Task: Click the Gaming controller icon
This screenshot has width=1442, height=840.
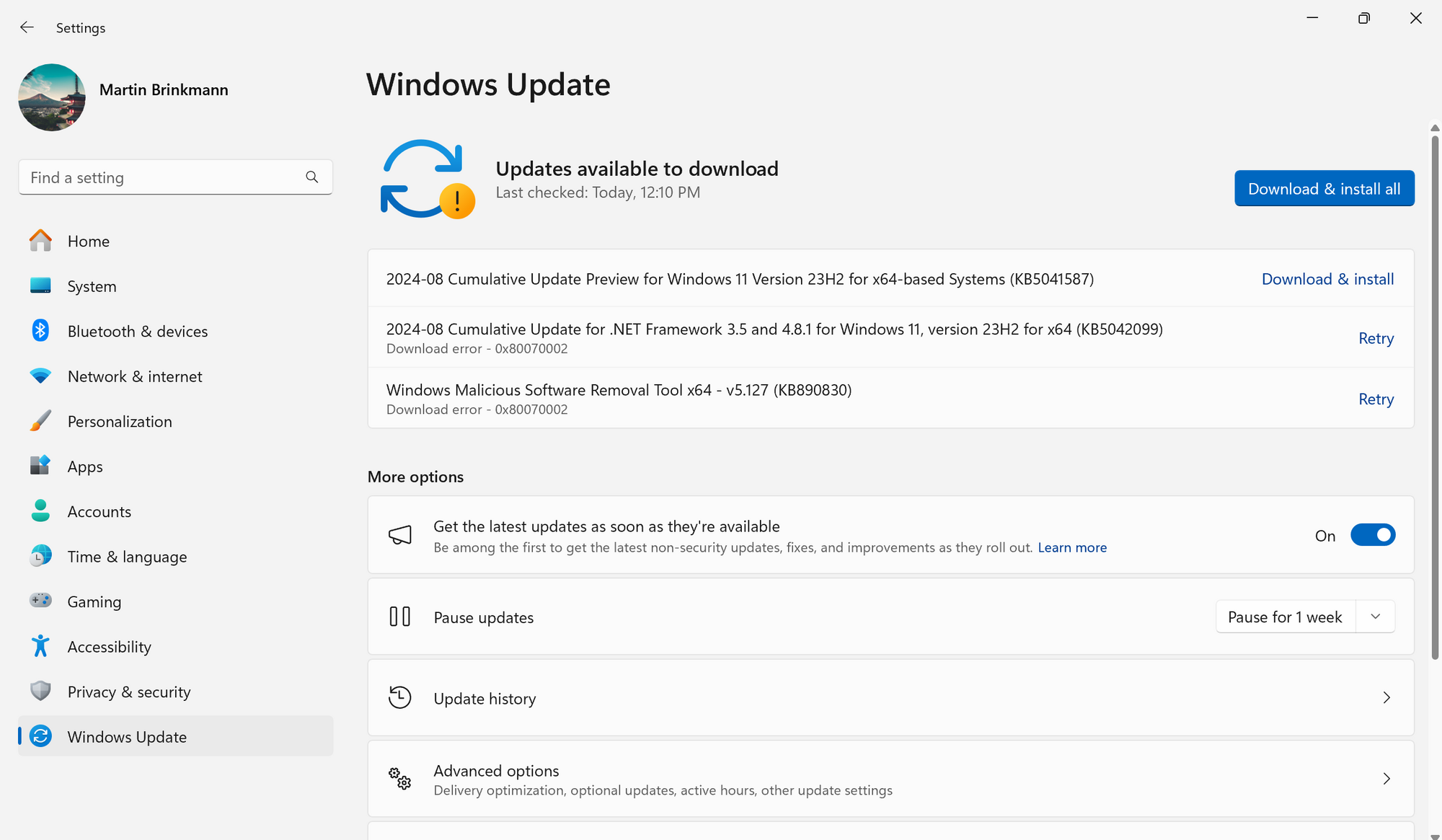Action: 40,601
